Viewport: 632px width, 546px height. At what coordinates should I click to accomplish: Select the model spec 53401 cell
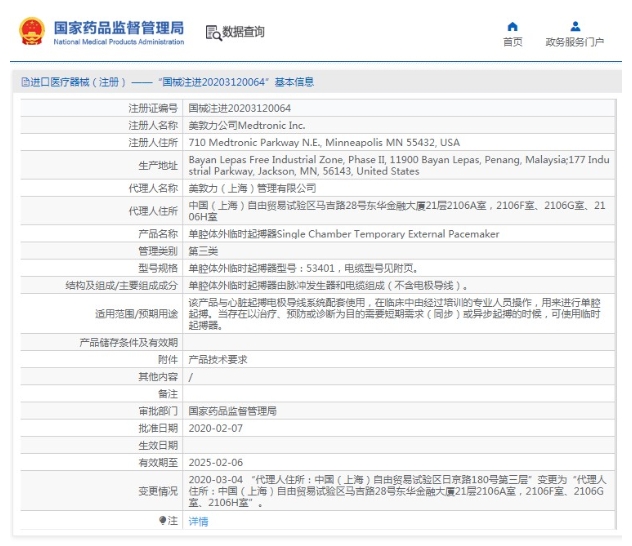coord(399,268)
